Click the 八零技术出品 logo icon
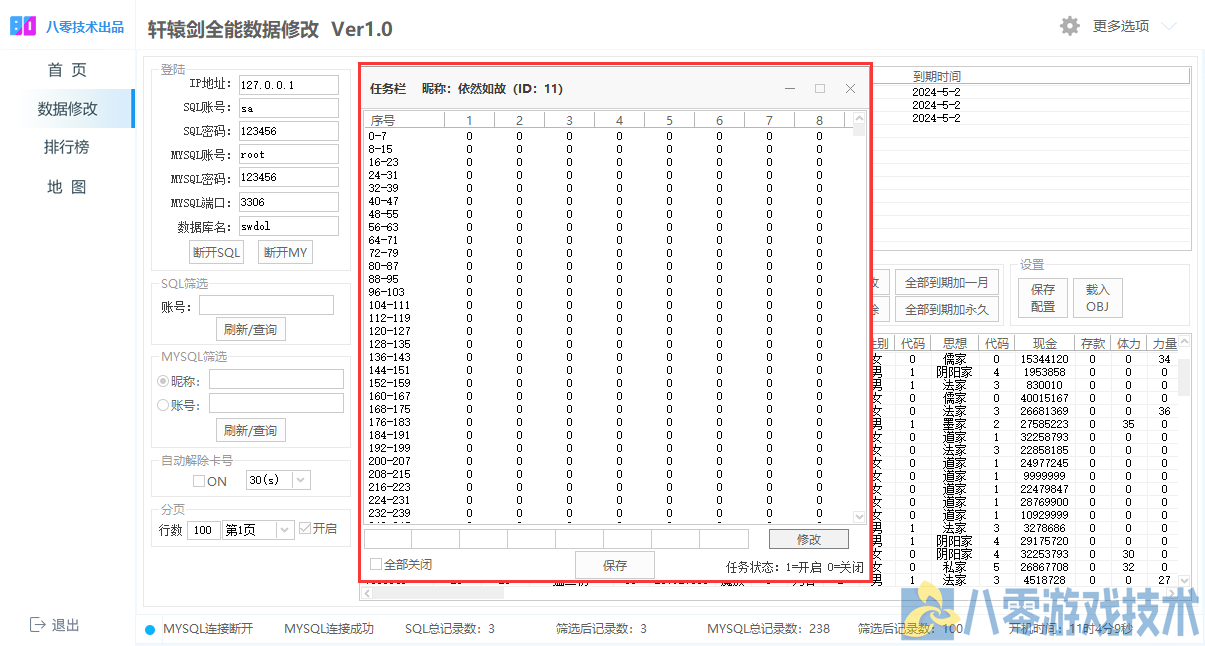The height and width of the screenshot is (646, 1205). 23,26
